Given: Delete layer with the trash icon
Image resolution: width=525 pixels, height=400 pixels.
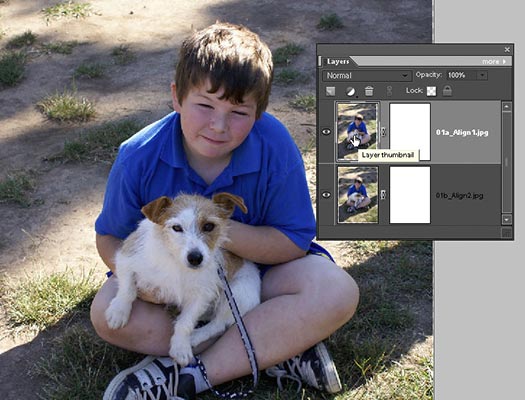Looking at the screenshot, I should (369, 91).
